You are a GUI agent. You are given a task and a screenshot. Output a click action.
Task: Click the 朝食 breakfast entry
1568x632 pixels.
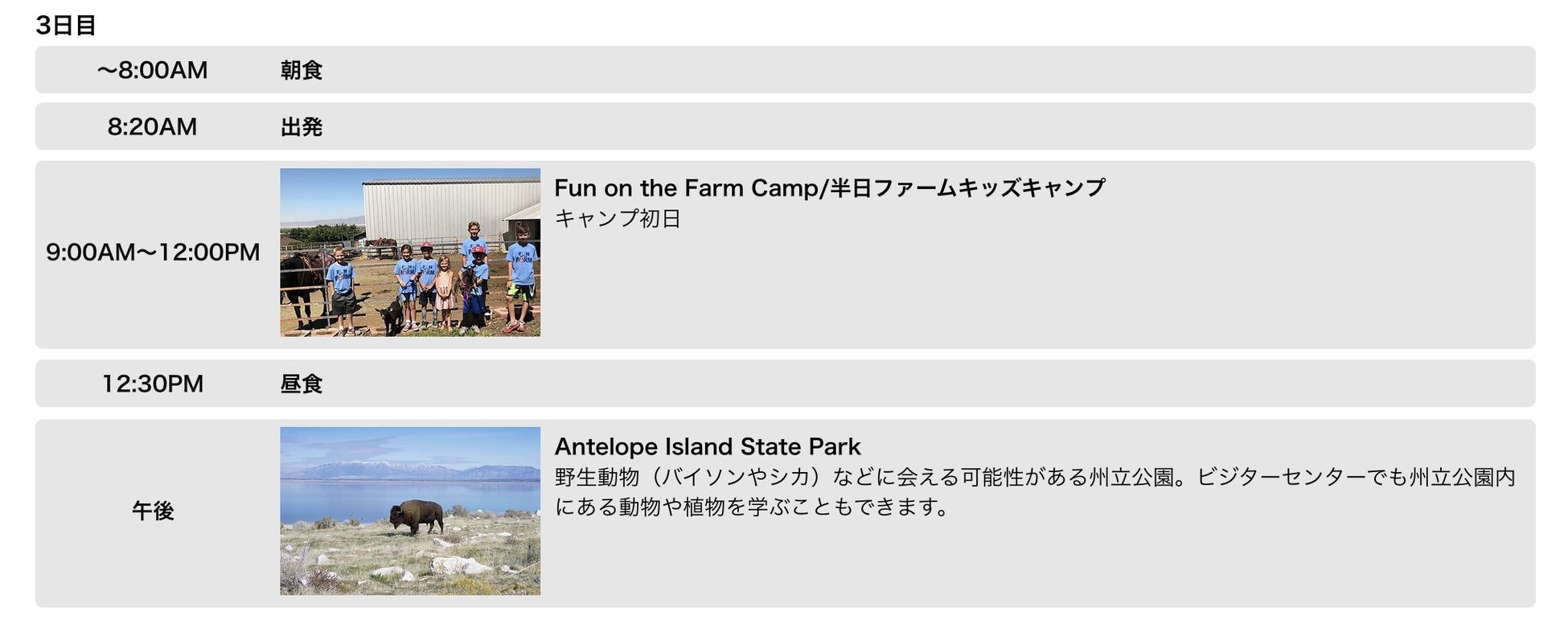pyautogui.click(x=302, y=71)
